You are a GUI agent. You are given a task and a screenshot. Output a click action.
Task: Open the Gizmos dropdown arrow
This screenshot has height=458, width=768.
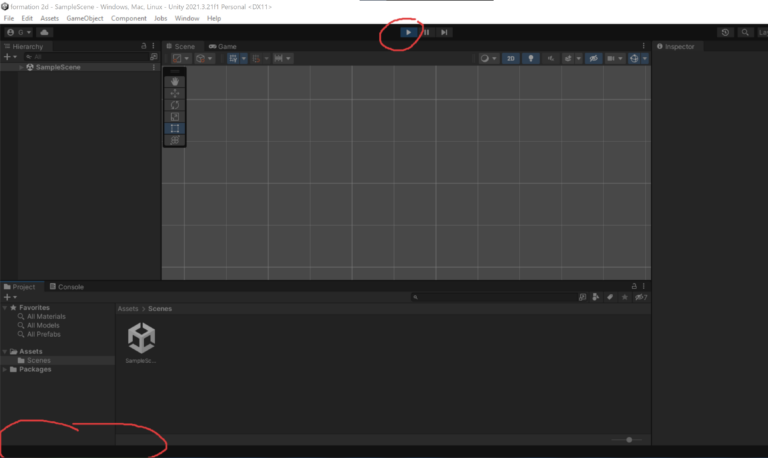click(645, 58)
